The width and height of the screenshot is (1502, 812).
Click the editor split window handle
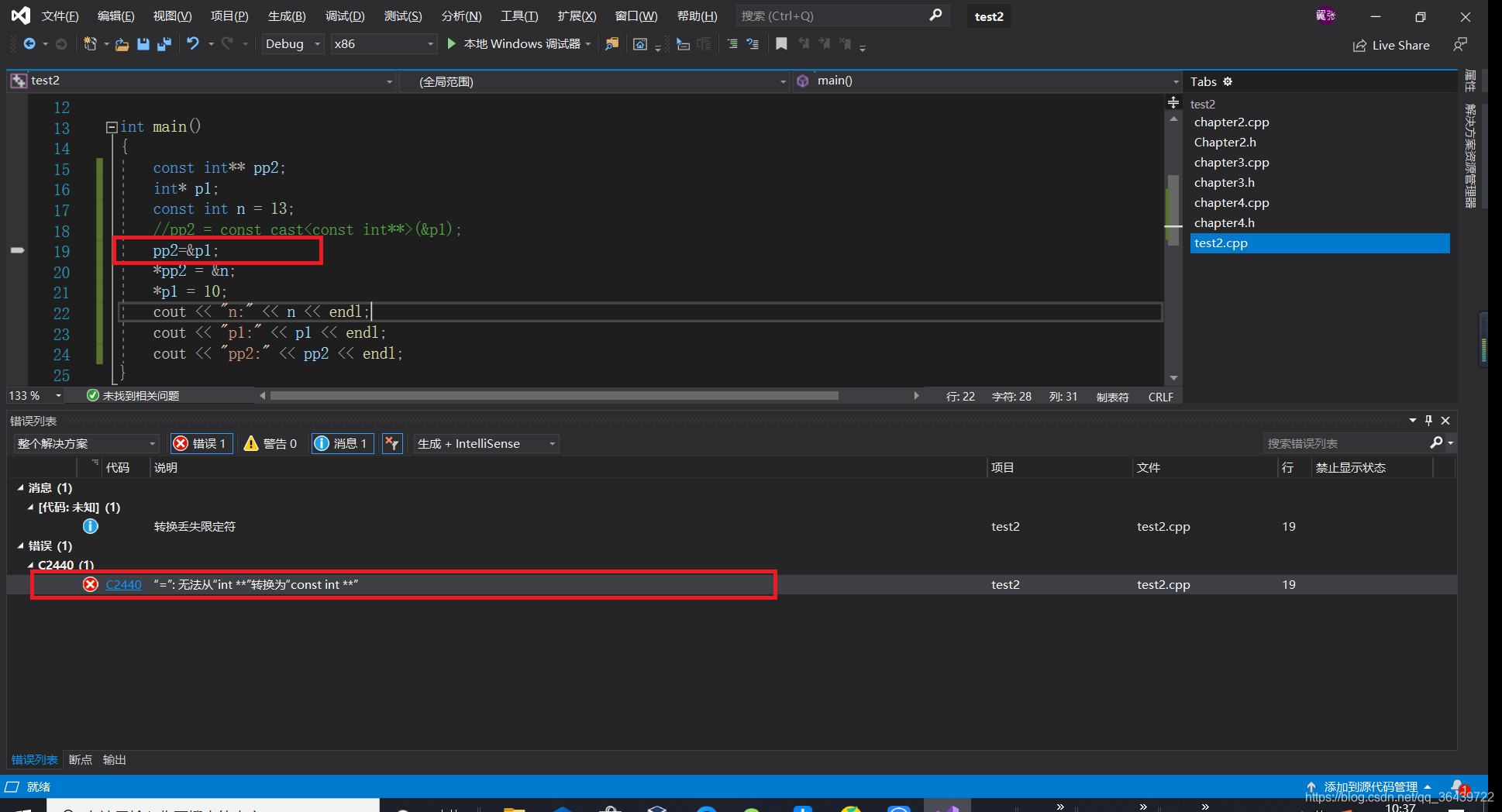[1173, 102]
